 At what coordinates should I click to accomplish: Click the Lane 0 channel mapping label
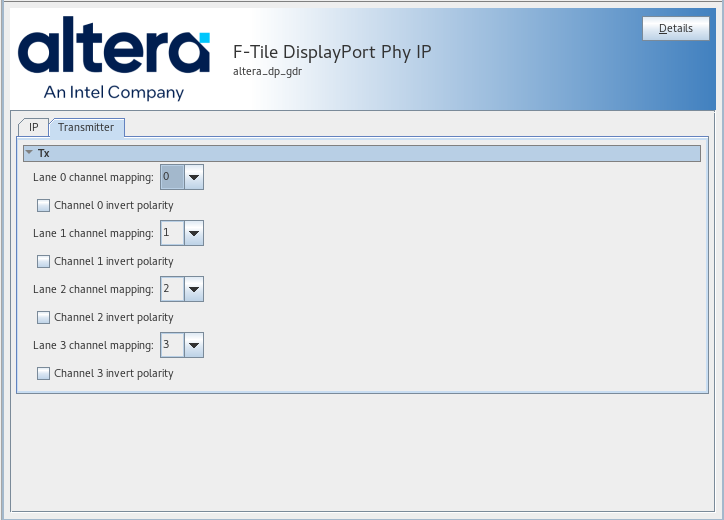pyautogui.click(x=93, y=177)
